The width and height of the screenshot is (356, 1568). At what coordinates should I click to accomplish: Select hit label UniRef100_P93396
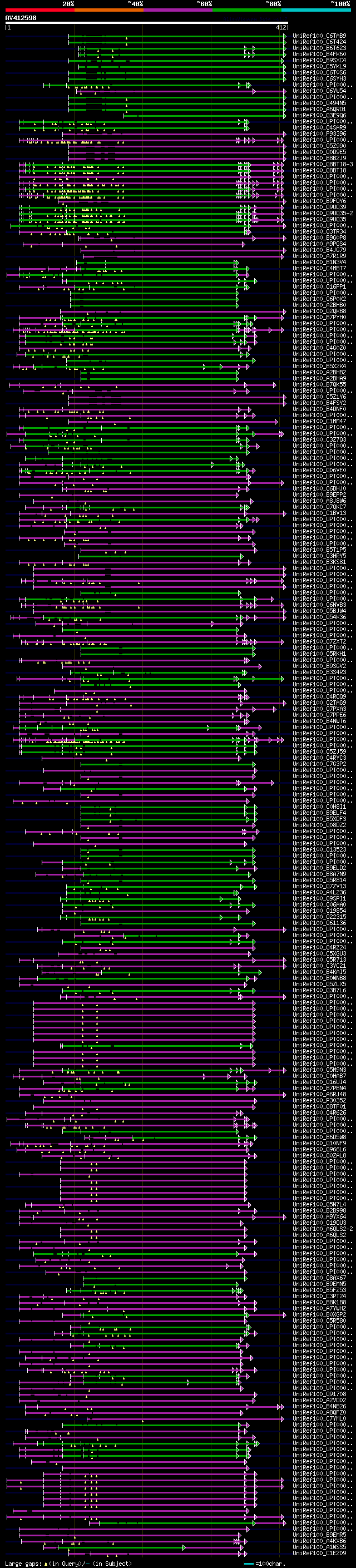[x=319, y=134]
